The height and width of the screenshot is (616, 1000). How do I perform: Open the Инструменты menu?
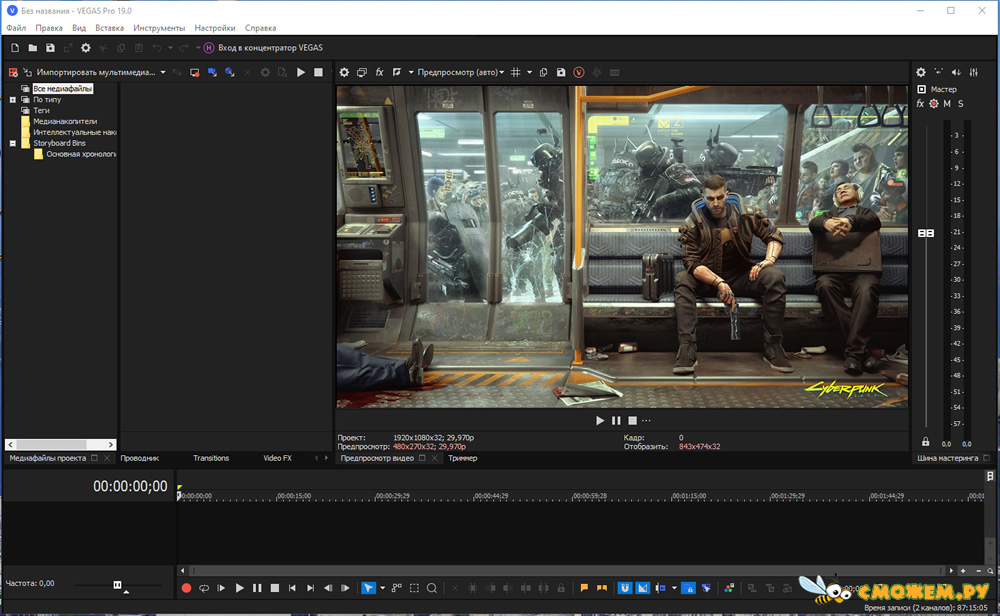(x=159, y=28)
